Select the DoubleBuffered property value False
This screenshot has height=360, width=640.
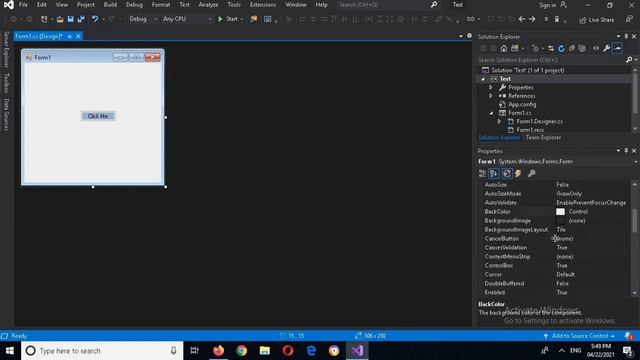[x=562, y=283]
